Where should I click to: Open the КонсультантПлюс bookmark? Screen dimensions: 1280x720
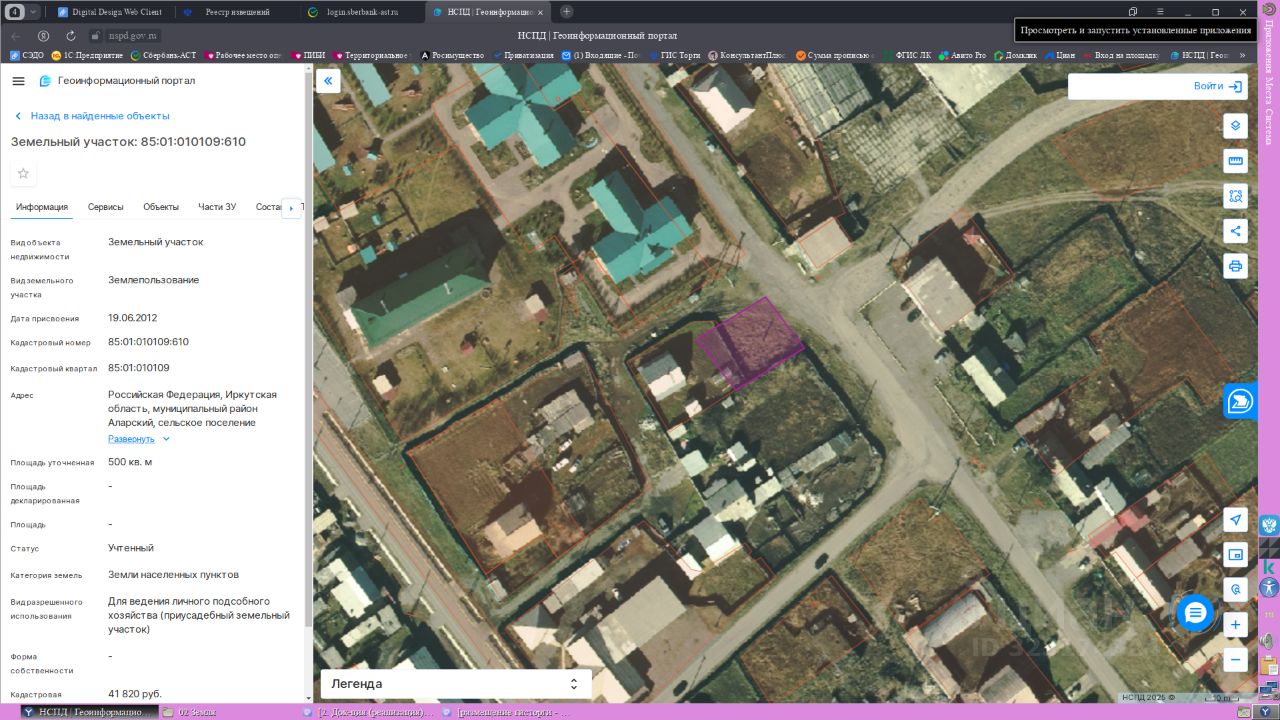pyautogui.click(x=748, y=55)
